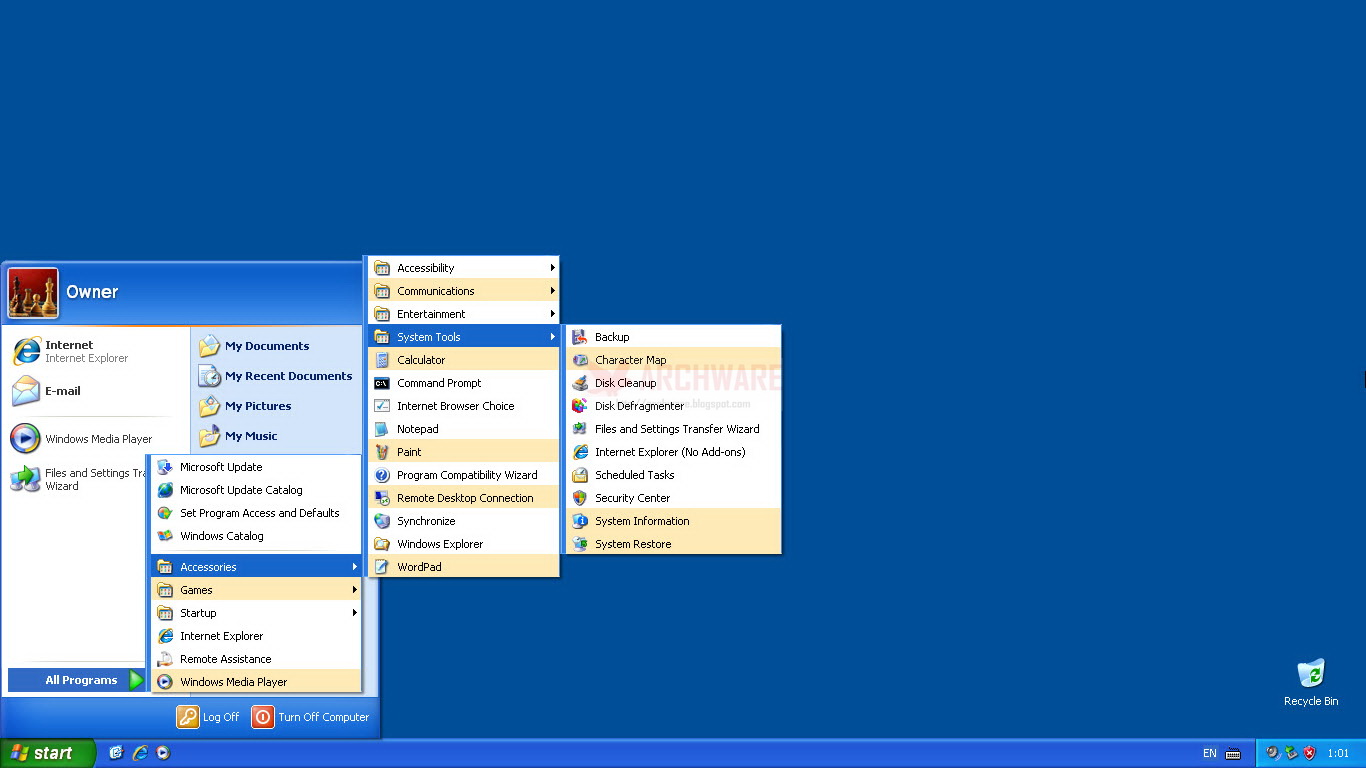1366x768 pixels.
Task: Open Scheduled Tasks icon
Action: pyautogui.click(x=580, y=475)
